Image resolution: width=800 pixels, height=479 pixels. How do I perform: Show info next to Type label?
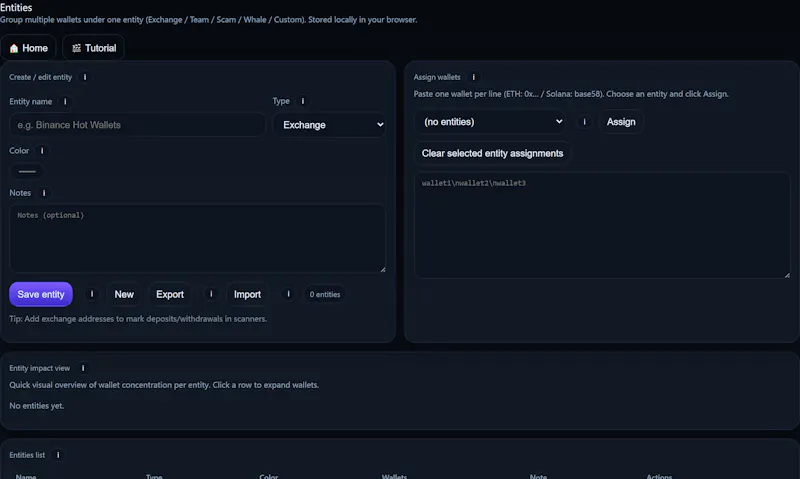point(303,101)
